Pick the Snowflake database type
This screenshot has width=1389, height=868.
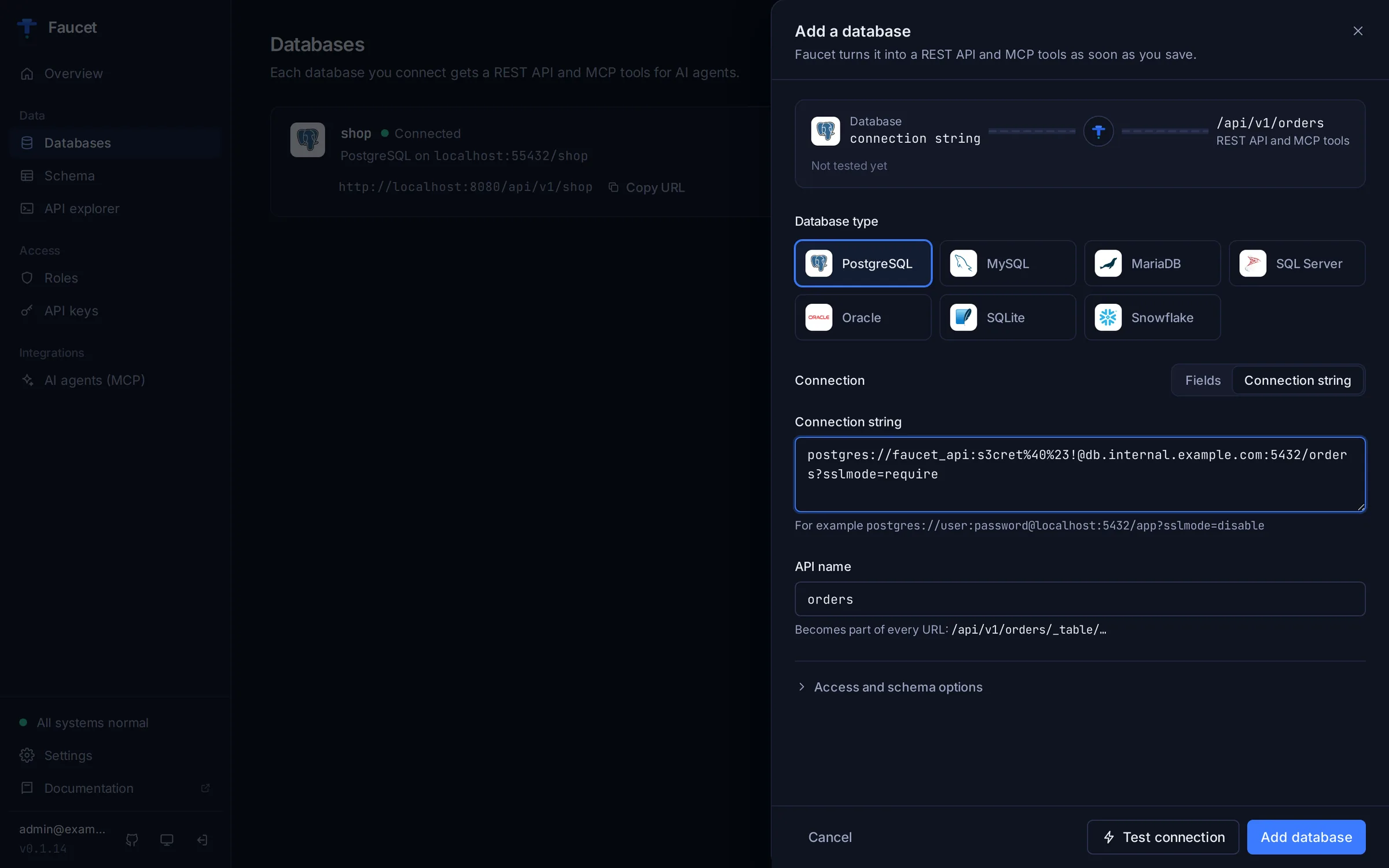click(x=1152, y=317)
